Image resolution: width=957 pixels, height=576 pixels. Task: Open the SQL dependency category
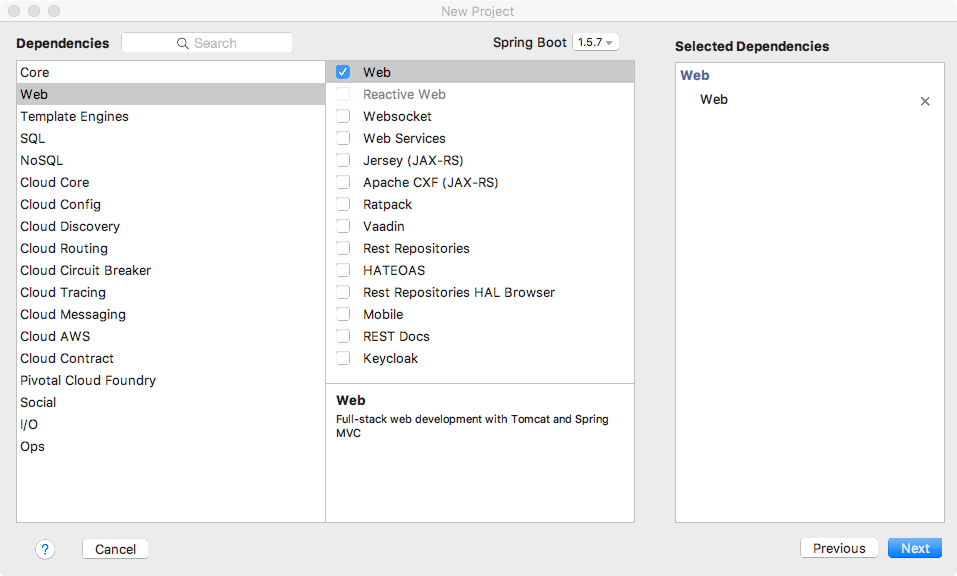[33, 138]
